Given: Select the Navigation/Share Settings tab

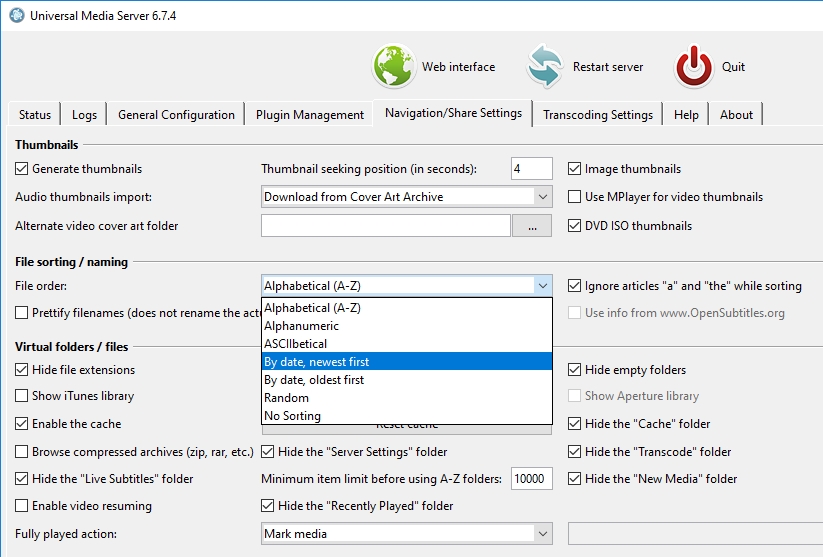Looking at the screenshot, I should pyautogui.click(x=453, y=113).
